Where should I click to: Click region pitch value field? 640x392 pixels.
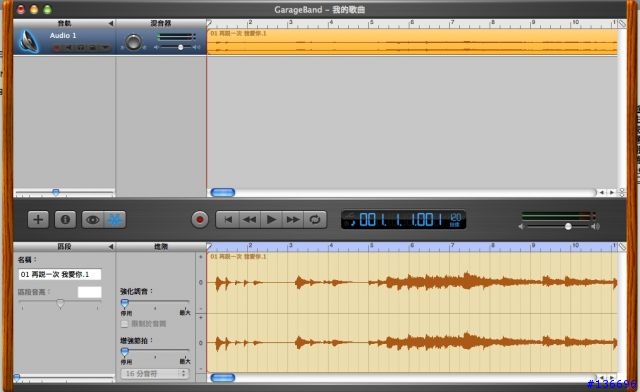tap(89, 292)
